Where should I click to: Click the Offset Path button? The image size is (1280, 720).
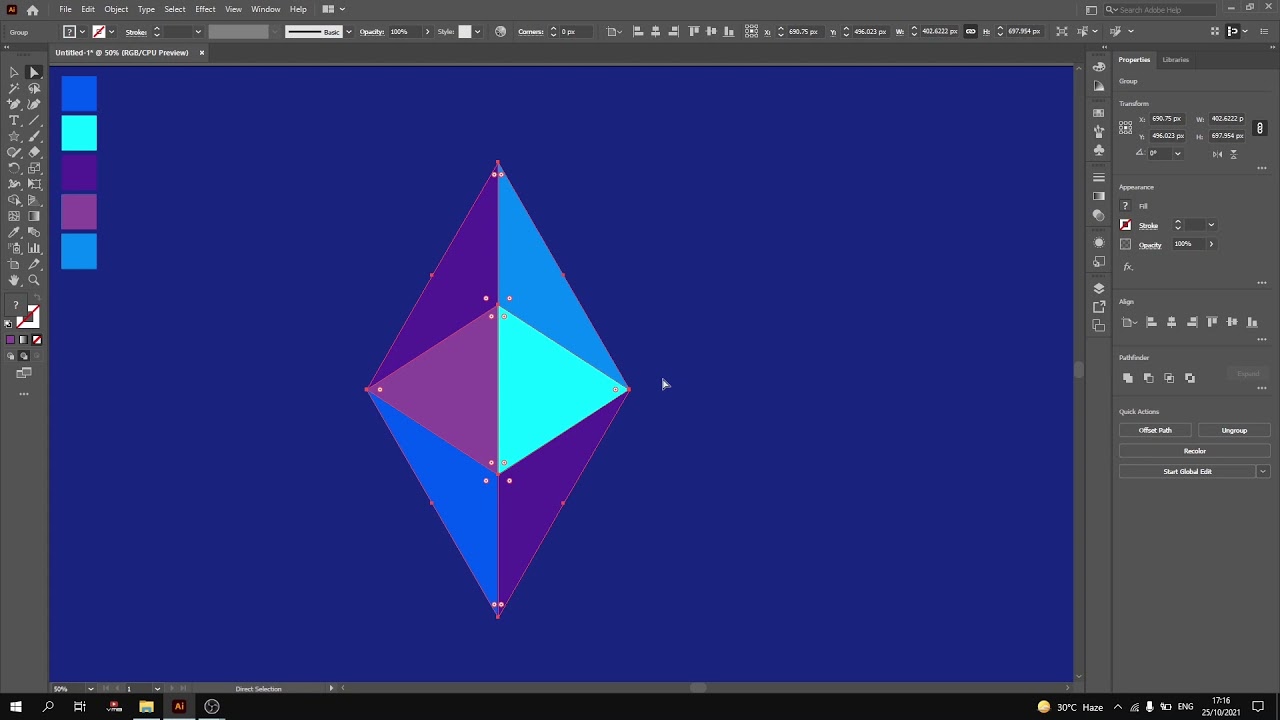[x=1155, y=430]
